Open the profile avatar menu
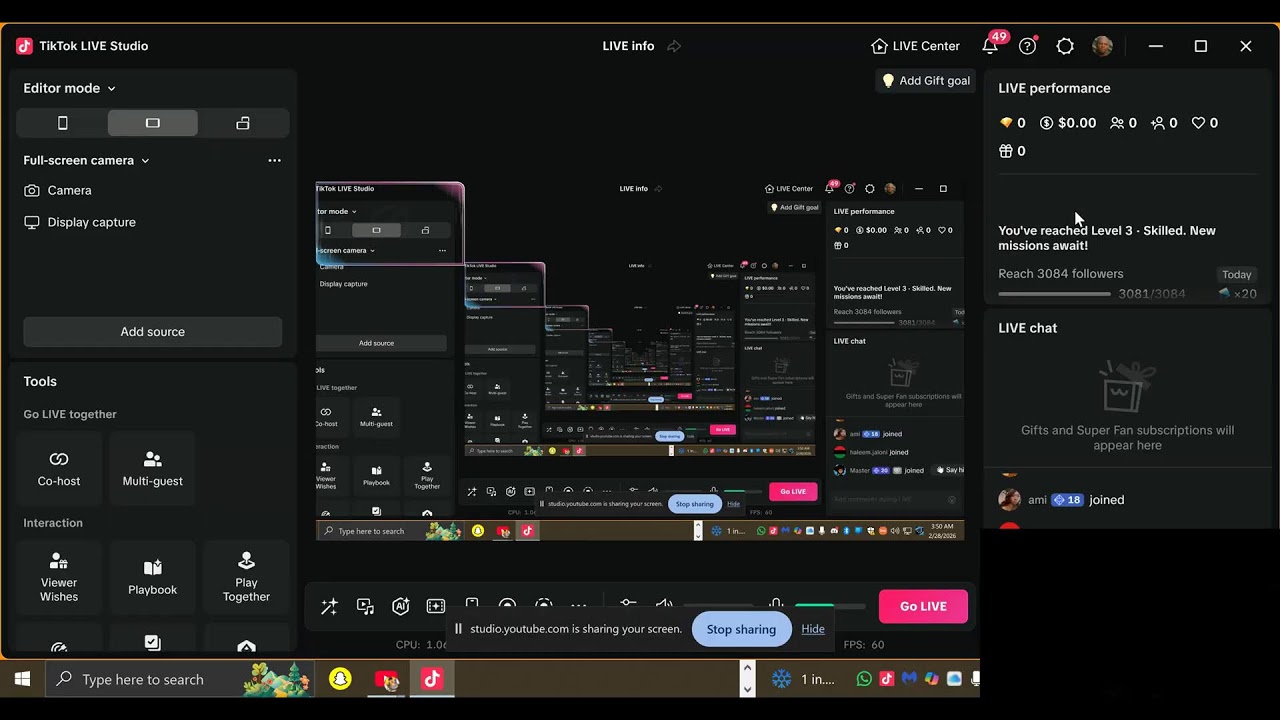The width and height of the screenshot is (1280, 720). (1102, 46)
